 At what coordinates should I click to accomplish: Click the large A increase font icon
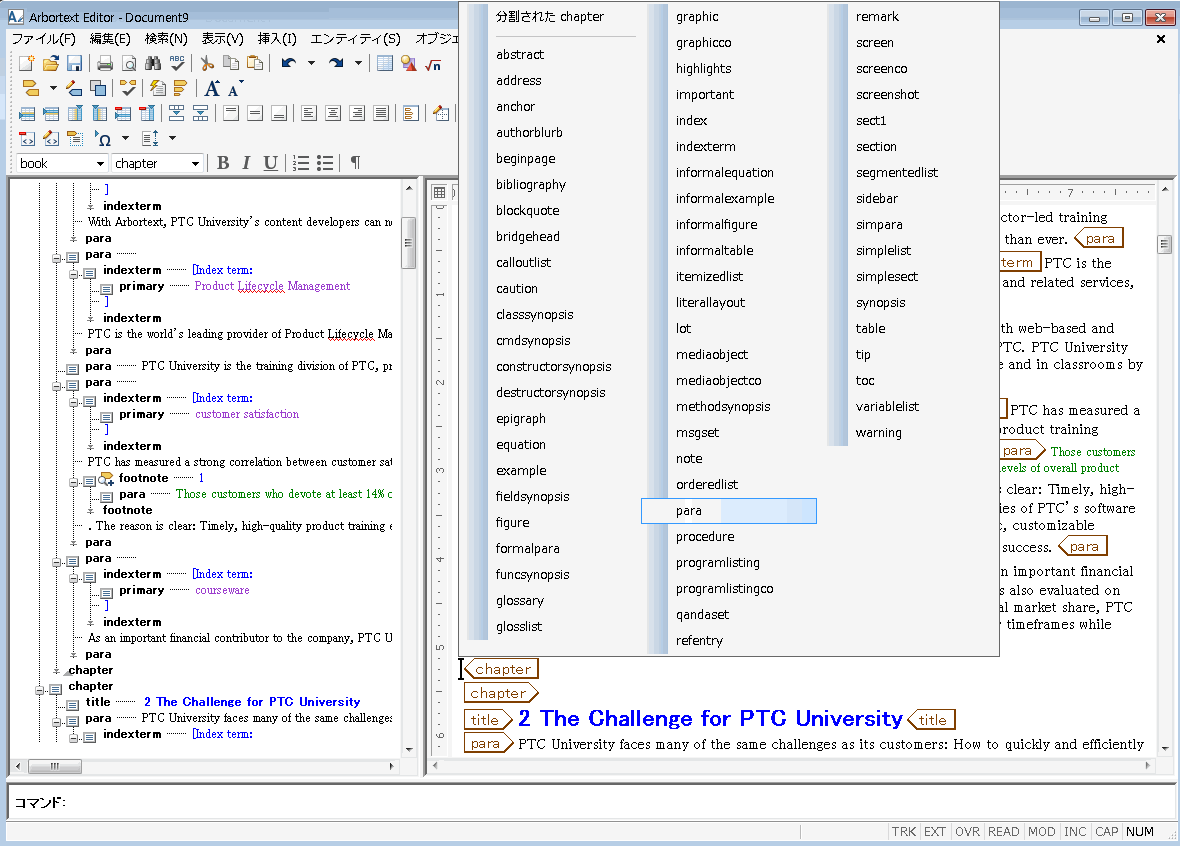(212, 89)
